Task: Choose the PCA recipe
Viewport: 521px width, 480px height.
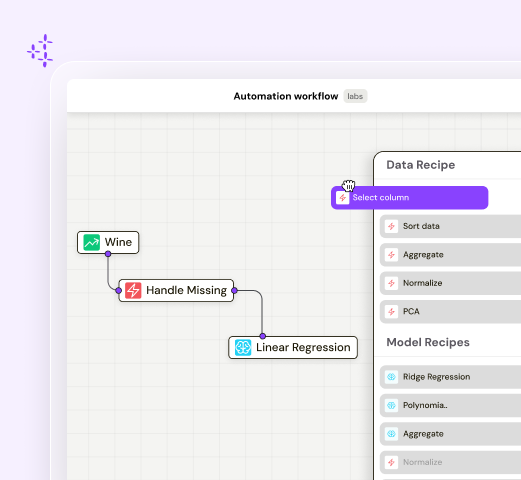Action: pos(450,312)
